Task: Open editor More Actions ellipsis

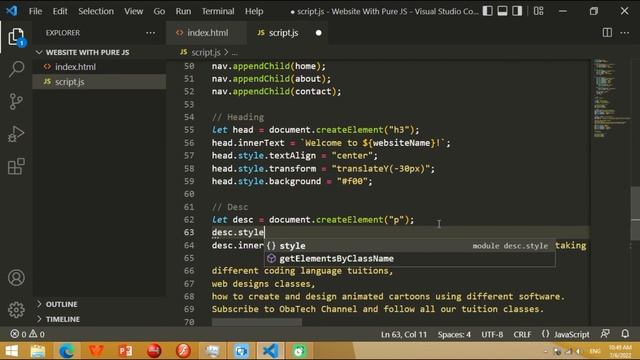Action: coord(624,33)
